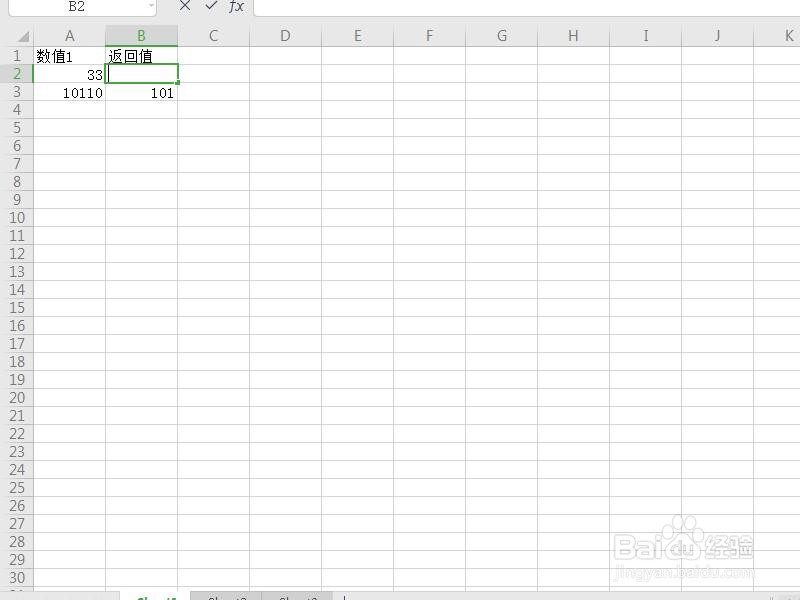Click cell B1 containing 返回值
Image resolution: width=800 pixels, height=600 pixels.
tap(141, 56)
